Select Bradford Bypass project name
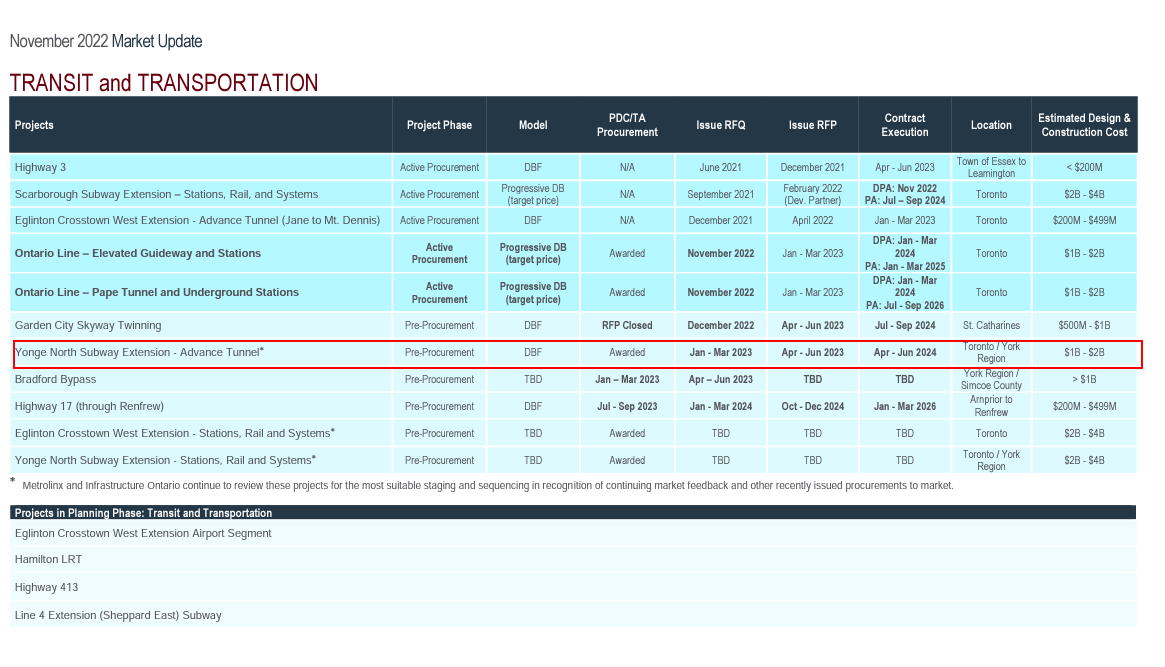Screen dimensions: 1165x667 point(55,379)
